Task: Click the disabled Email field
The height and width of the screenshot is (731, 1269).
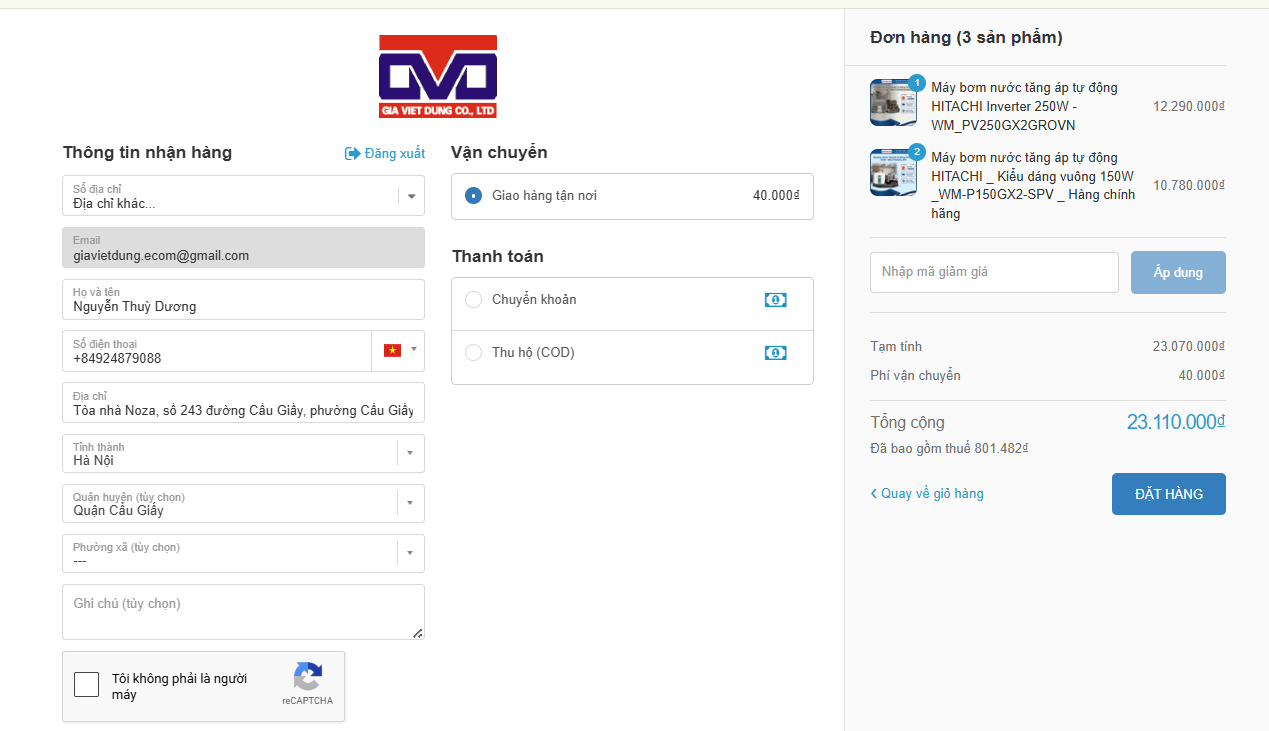Action: pos(243,248)
